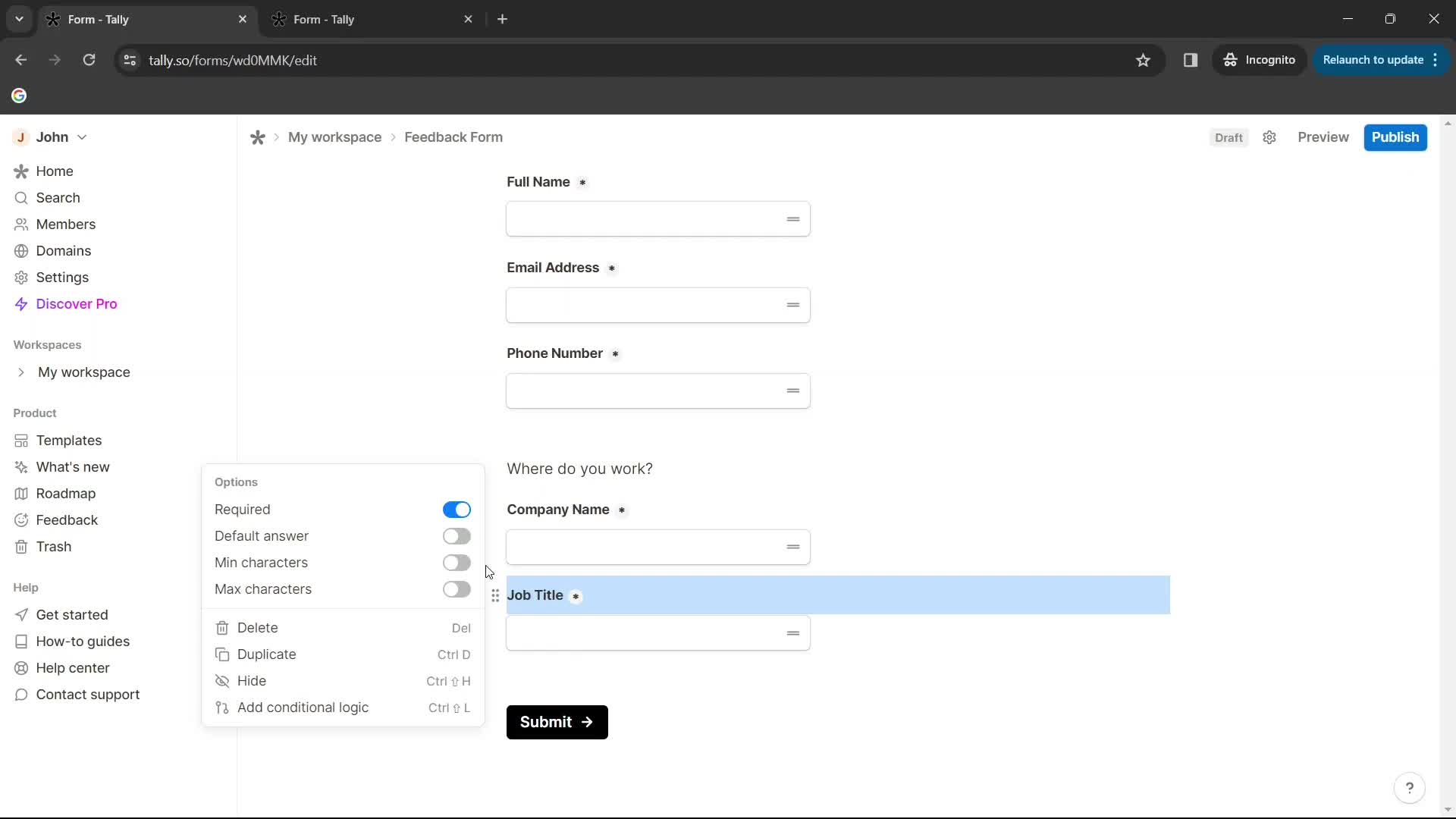Viewport: 1456px width, 819px height.
Task: Click the Home sidebar icon
Action: (21, 171)
